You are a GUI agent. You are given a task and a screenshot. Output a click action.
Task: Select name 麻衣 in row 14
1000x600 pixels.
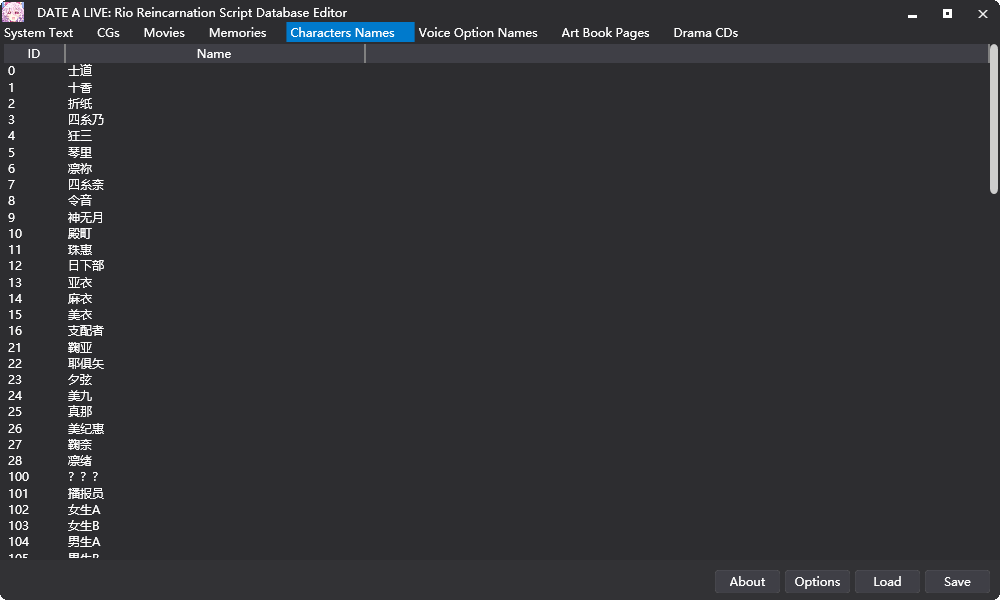click(80, 298)
